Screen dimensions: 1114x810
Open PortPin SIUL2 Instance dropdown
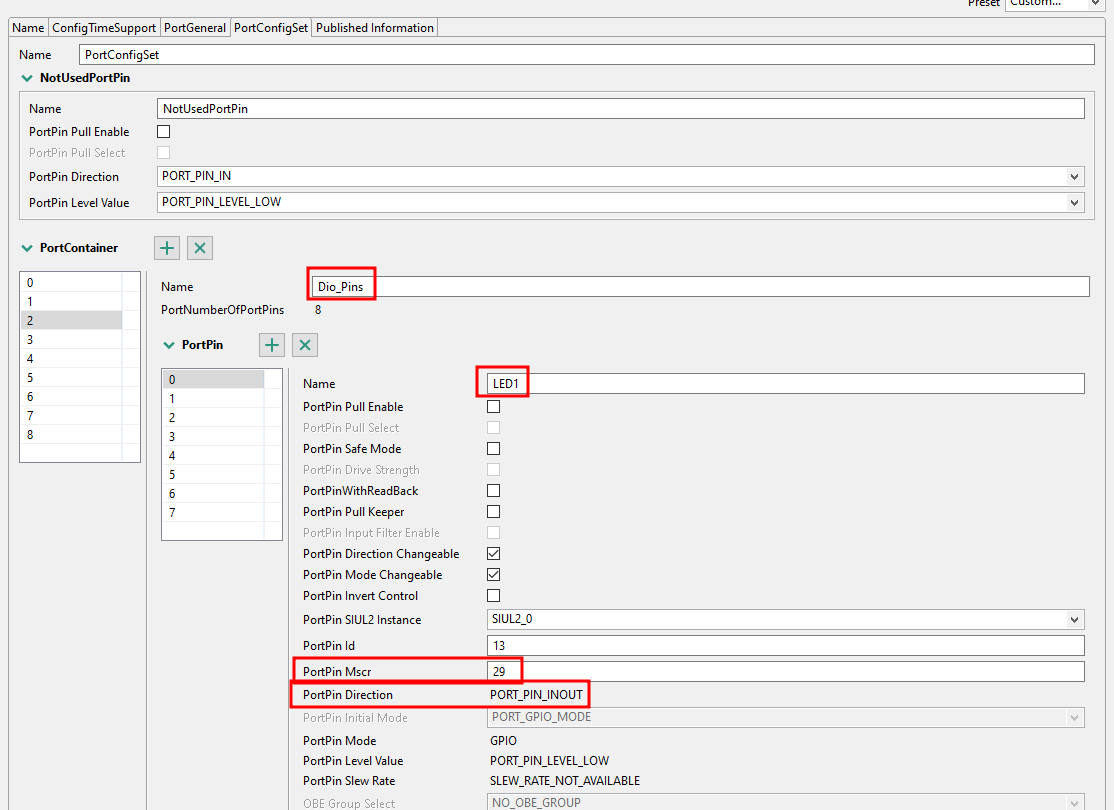pyautogui.click(x=1074, y=620)
